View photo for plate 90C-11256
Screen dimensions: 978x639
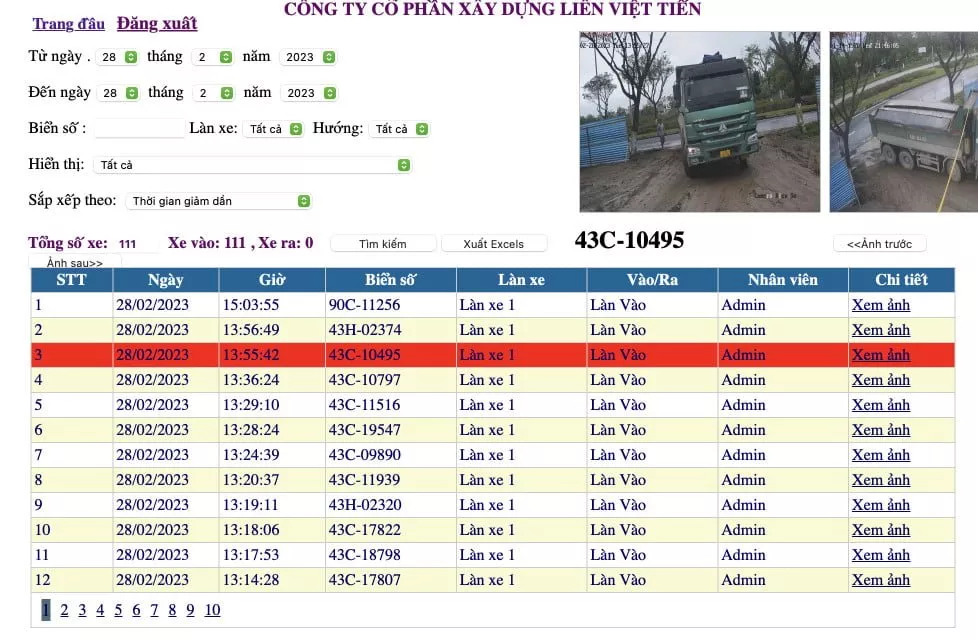point(881,305)
